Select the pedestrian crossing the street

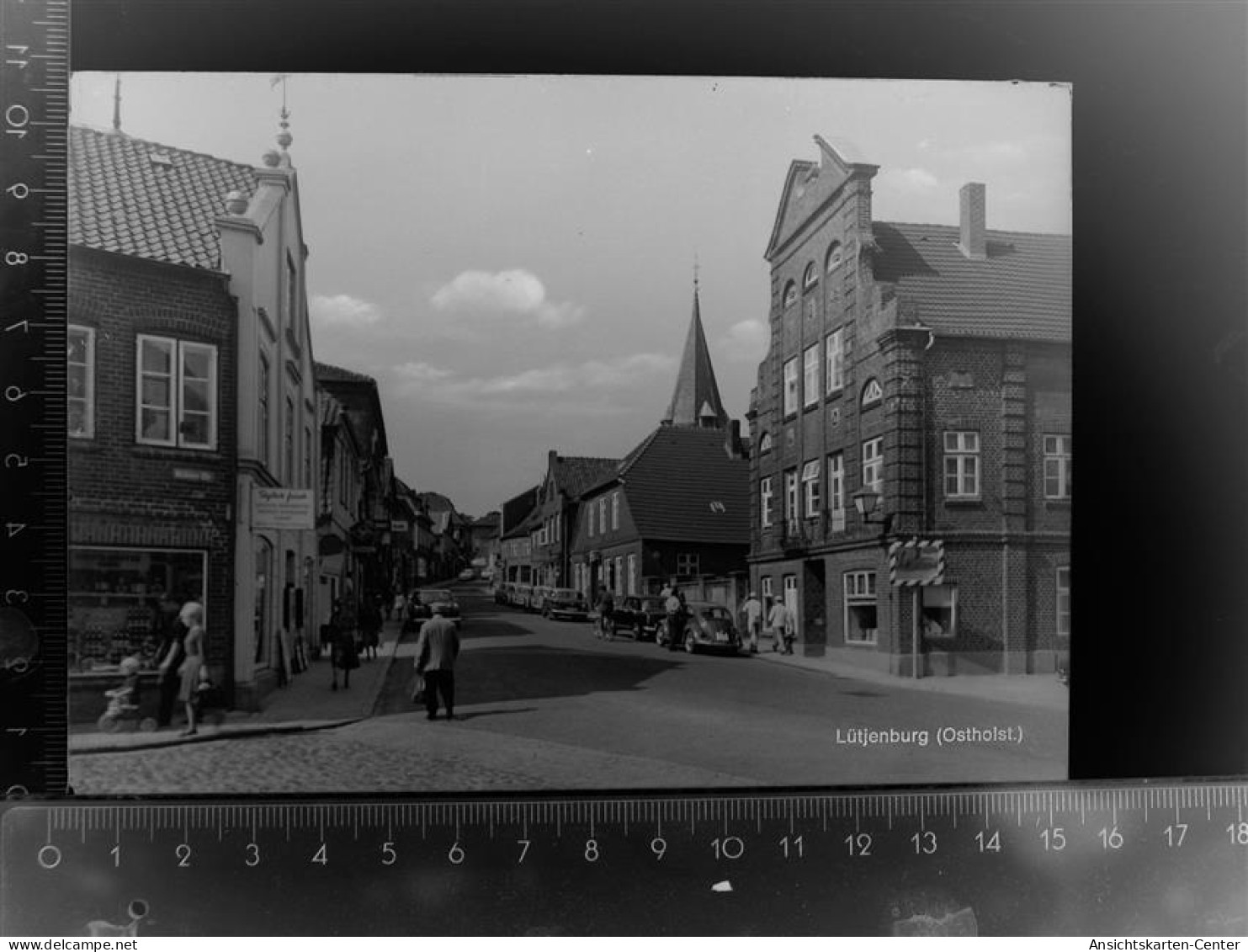click(437, 665)
